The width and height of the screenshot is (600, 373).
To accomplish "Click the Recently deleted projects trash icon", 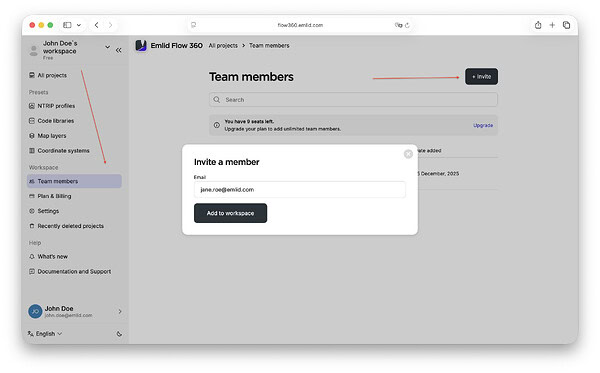I will click(32, 226).
